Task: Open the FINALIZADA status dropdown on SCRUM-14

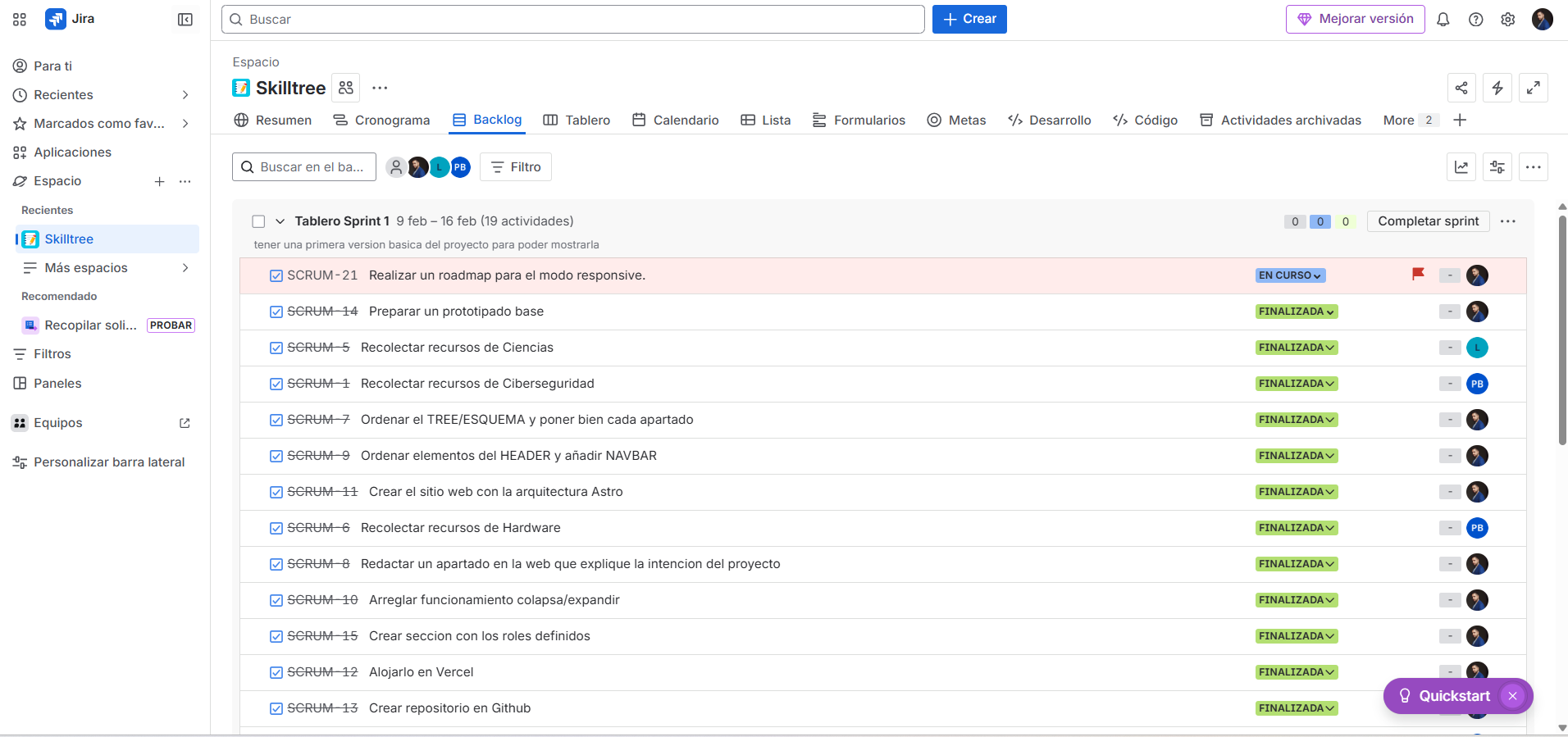Action: click(1297, 312)
